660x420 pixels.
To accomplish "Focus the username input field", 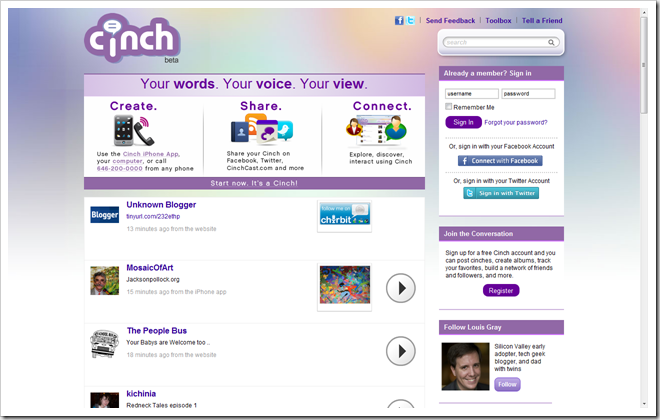I will point(470,93).
